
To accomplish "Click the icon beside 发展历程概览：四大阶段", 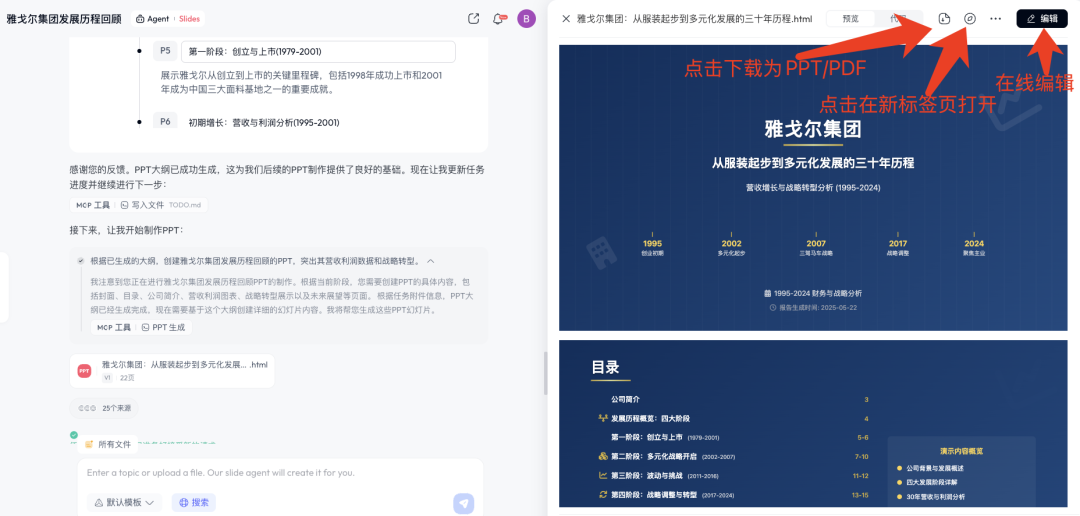I will click(x=603, y=418).
